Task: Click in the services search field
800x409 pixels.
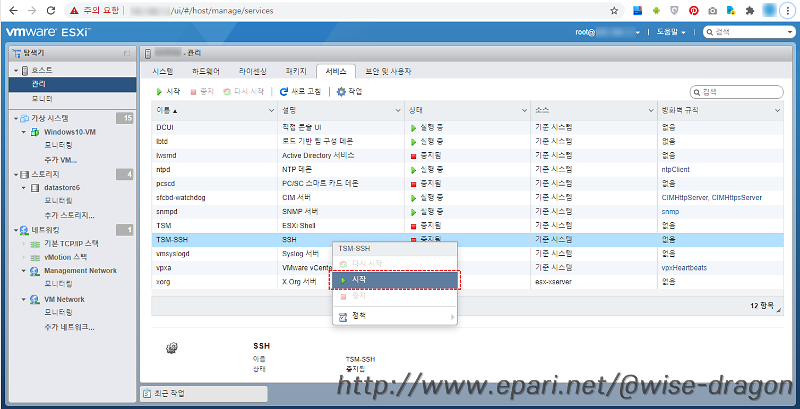Action: (x=736, y=92)
